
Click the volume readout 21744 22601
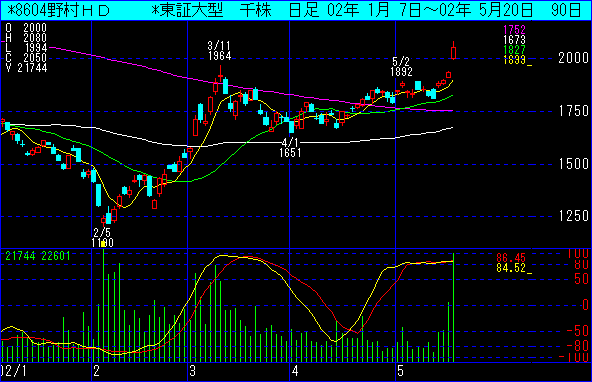coord(38,256)
